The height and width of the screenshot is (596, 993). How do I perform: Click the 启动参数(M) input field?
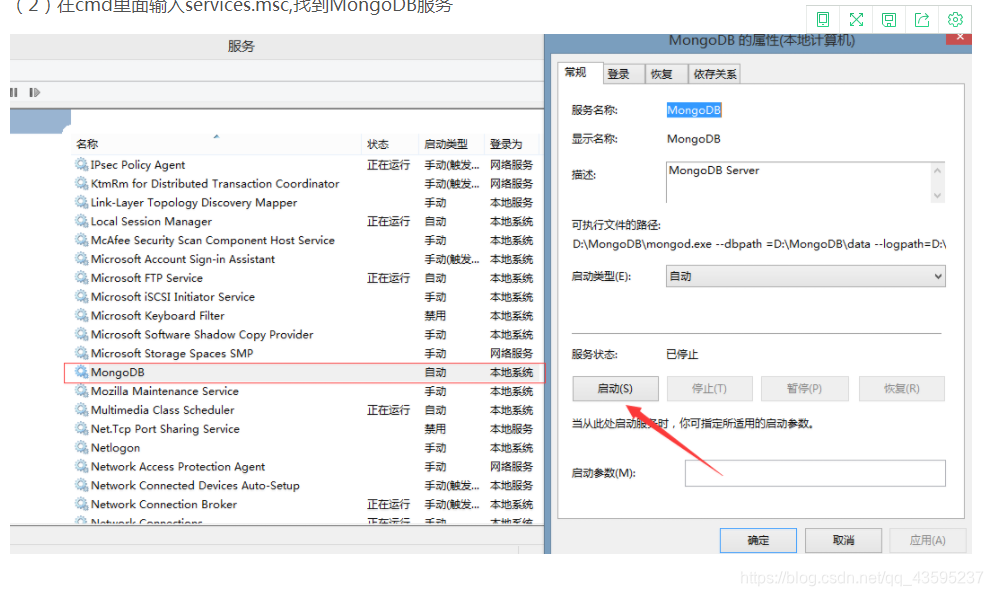[815, 473]
